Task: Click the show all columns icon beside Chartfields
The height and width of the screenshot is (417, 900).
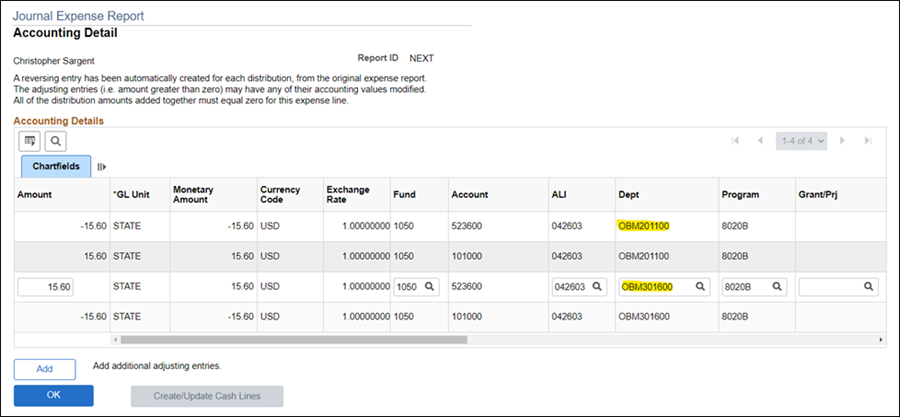Action: (x=102, y=167)
